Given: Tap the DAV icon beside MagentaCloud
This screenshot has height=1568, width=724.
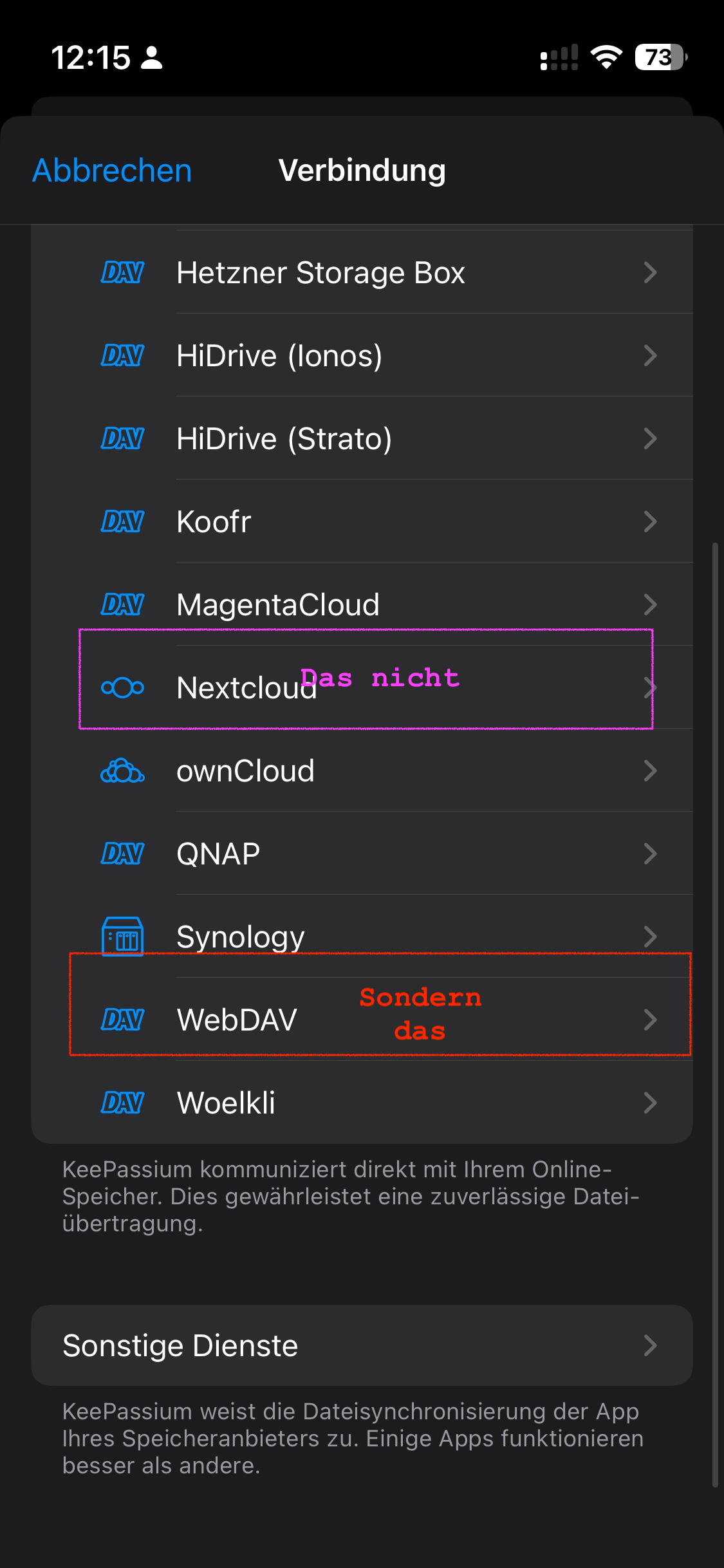Looking at the screenshot, I should pos(122,604).
